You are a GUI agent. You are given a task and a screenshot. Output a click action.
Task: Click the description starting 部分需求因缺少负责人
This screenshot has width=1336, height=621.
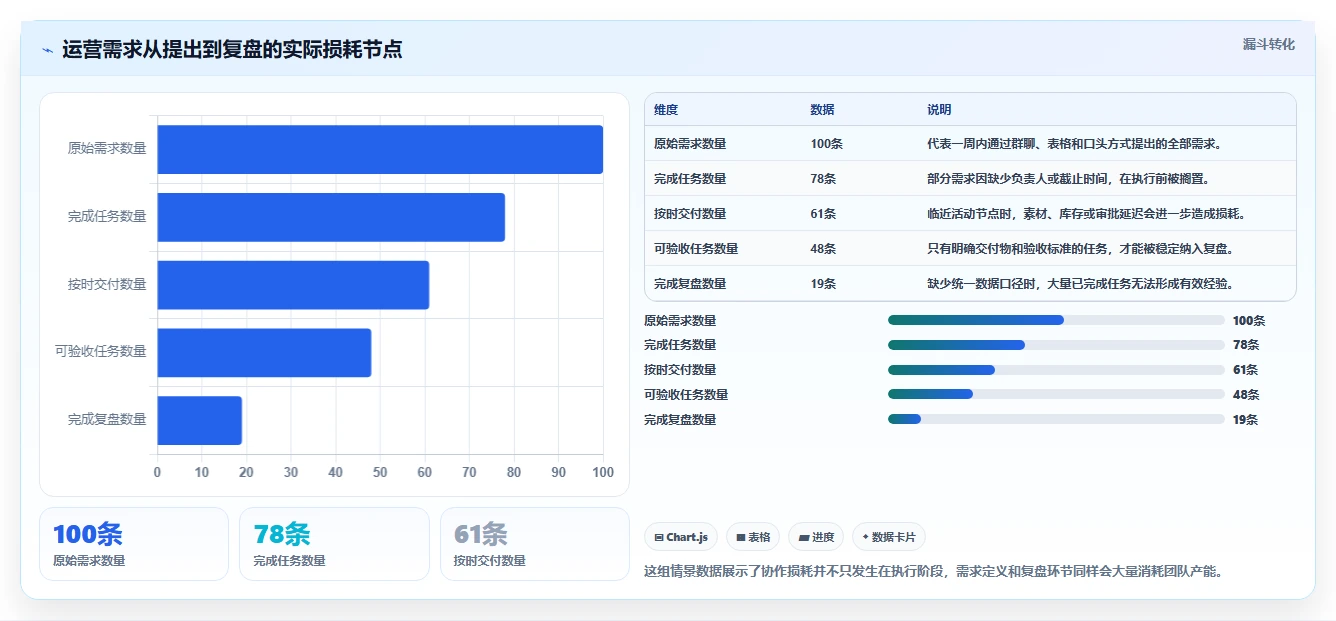(x=1068, y=179)
